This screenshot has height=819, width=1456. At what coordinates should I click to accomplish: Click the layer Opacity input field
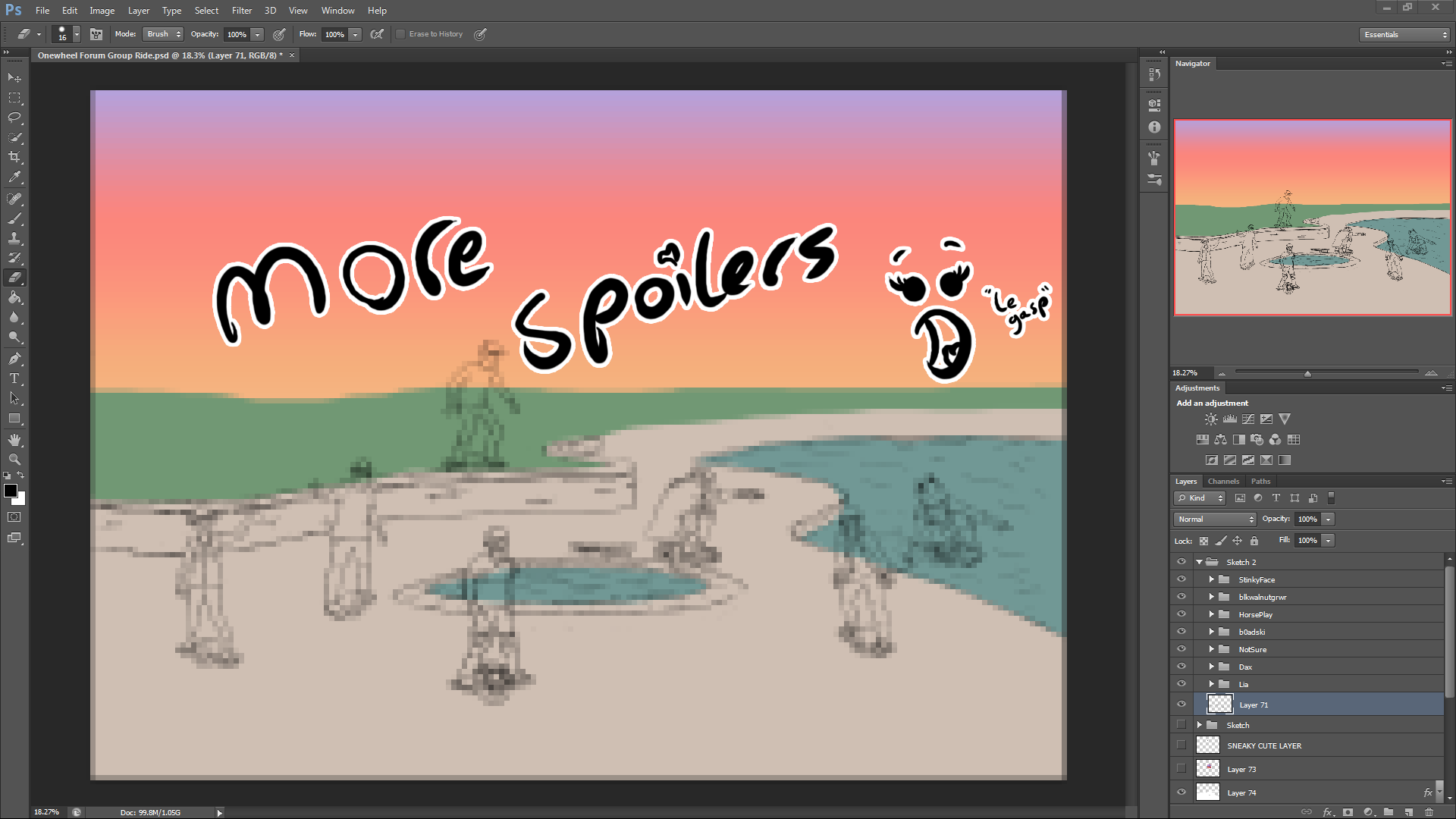pyautogui.click(x=1307, y=519)
